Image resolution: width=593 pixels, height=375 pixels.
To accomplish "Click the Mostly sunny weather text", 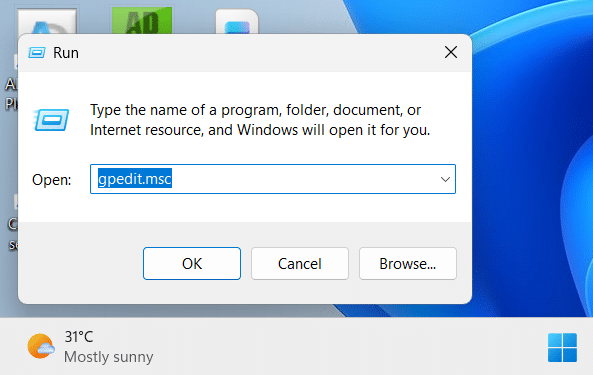I will 109,357.
